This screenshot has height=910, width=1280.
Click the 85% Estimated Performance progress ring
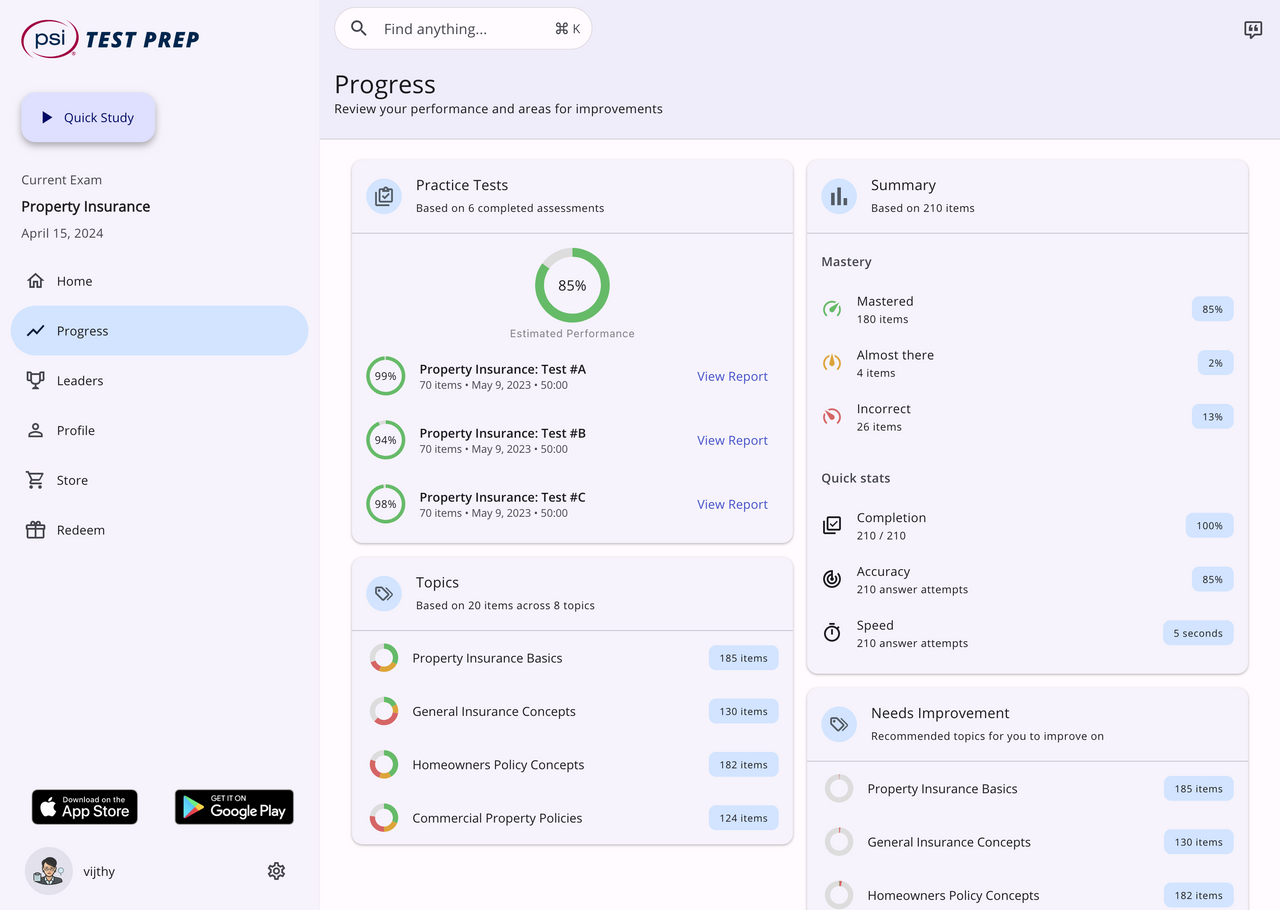pos(572,286)
